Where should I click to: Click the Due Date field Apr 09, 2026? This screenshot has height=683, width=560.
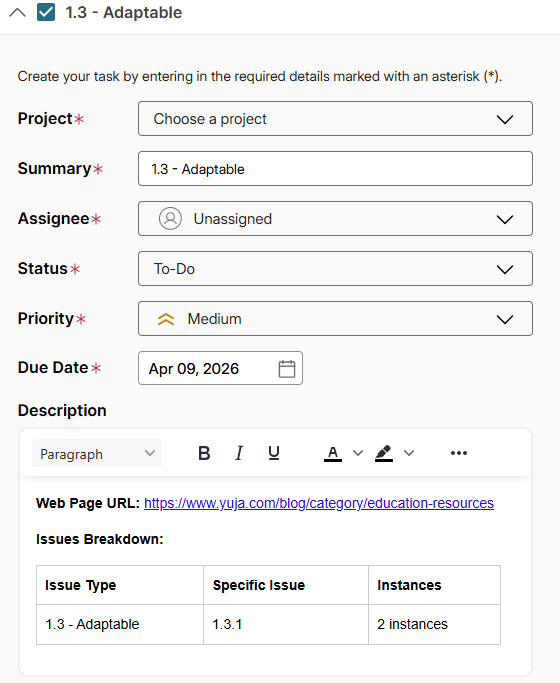220,369
